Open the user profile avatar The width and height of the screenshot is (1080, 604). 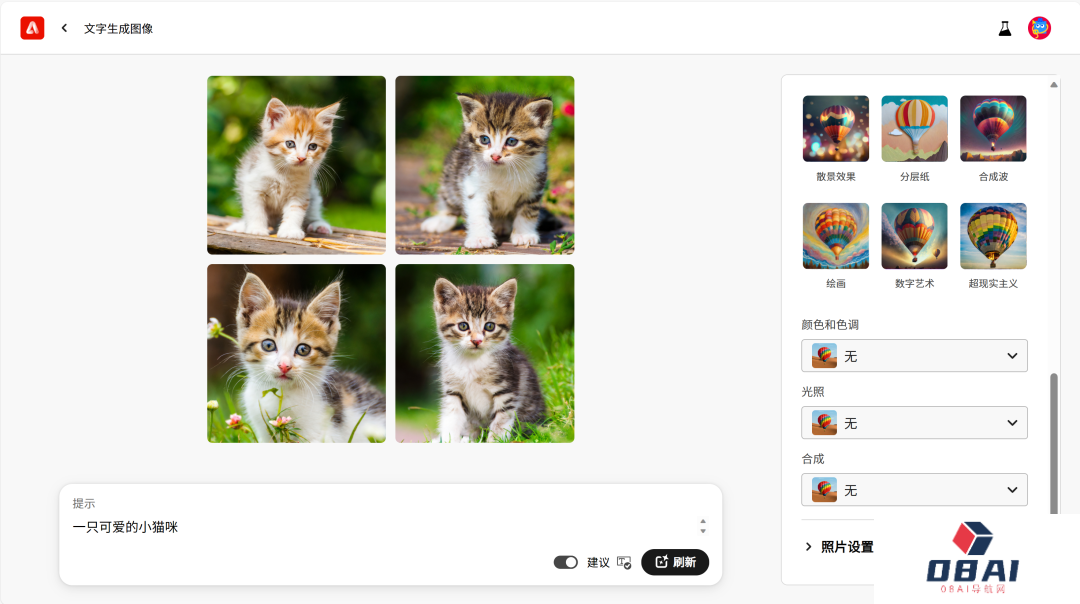coord(1039,28)
